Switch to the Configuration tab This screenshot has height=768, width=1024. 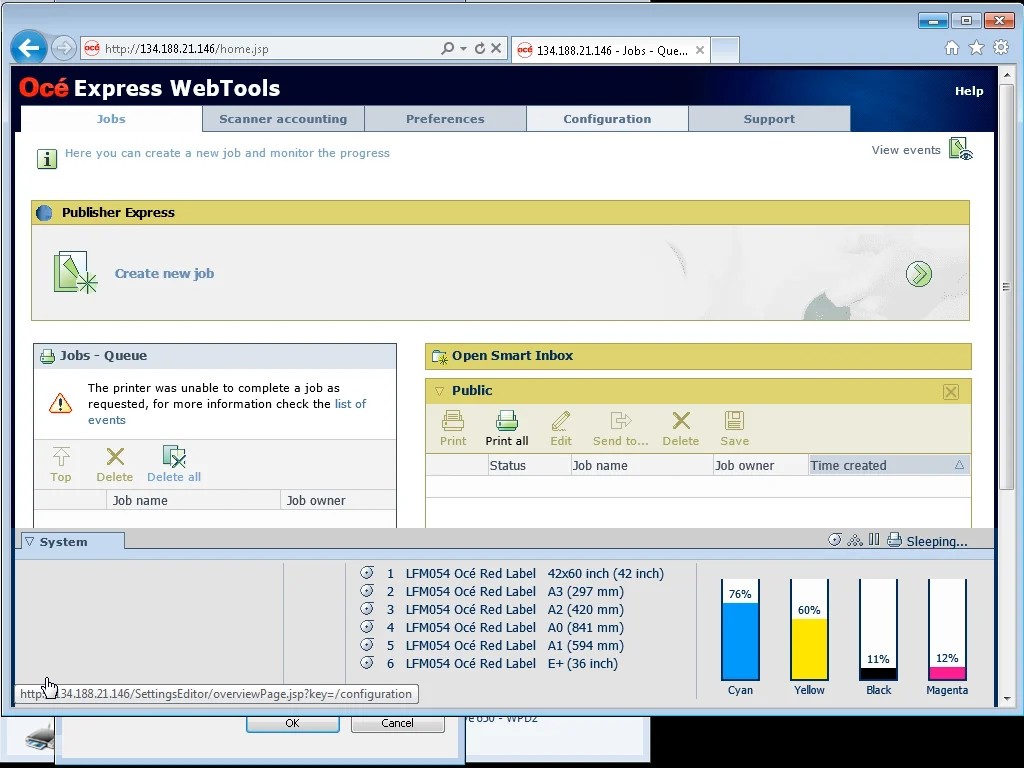click(x=607, y=119)
